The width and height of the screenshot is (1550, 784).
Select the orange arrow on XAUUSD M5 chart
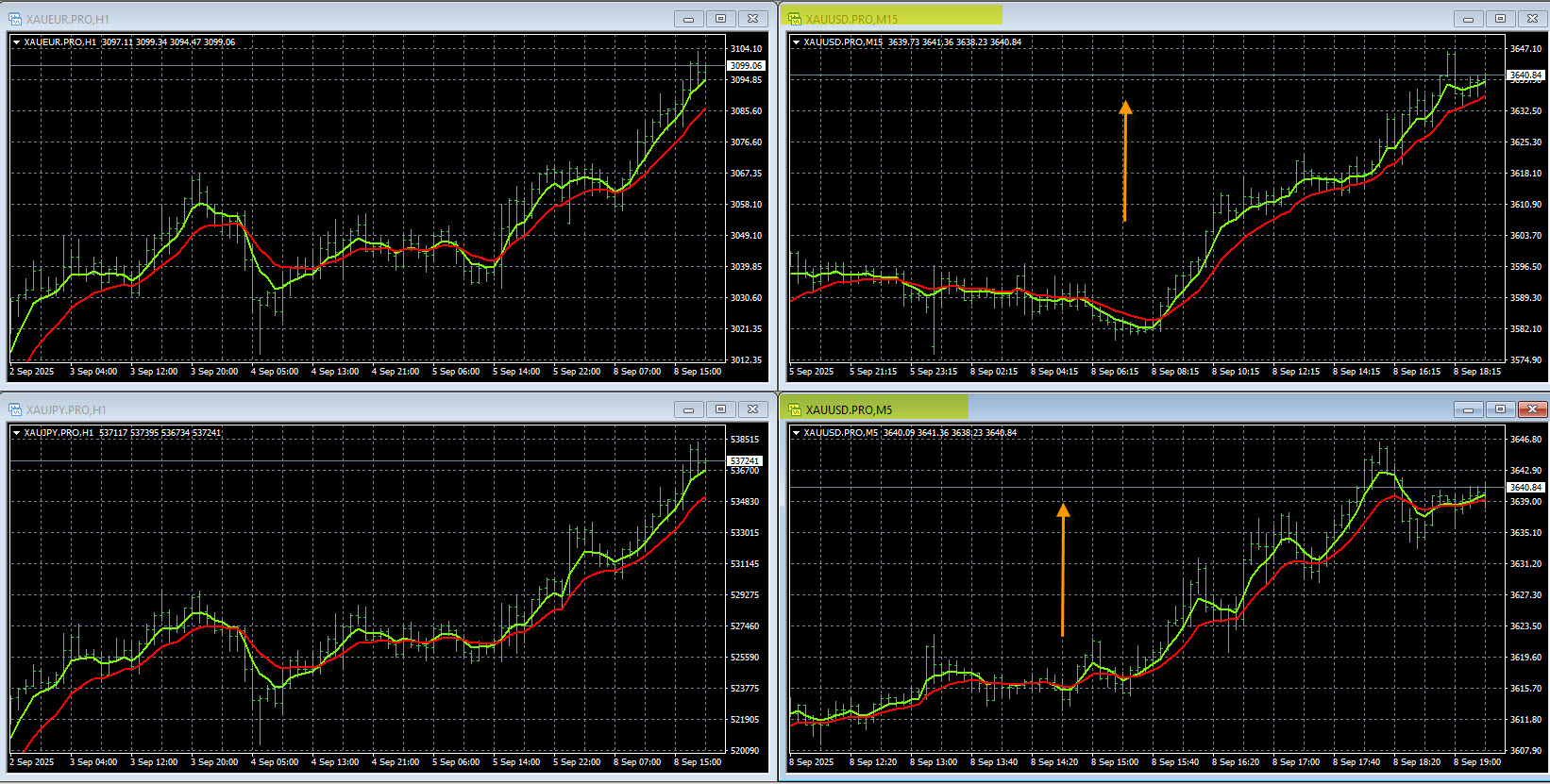coord(1063,569)
